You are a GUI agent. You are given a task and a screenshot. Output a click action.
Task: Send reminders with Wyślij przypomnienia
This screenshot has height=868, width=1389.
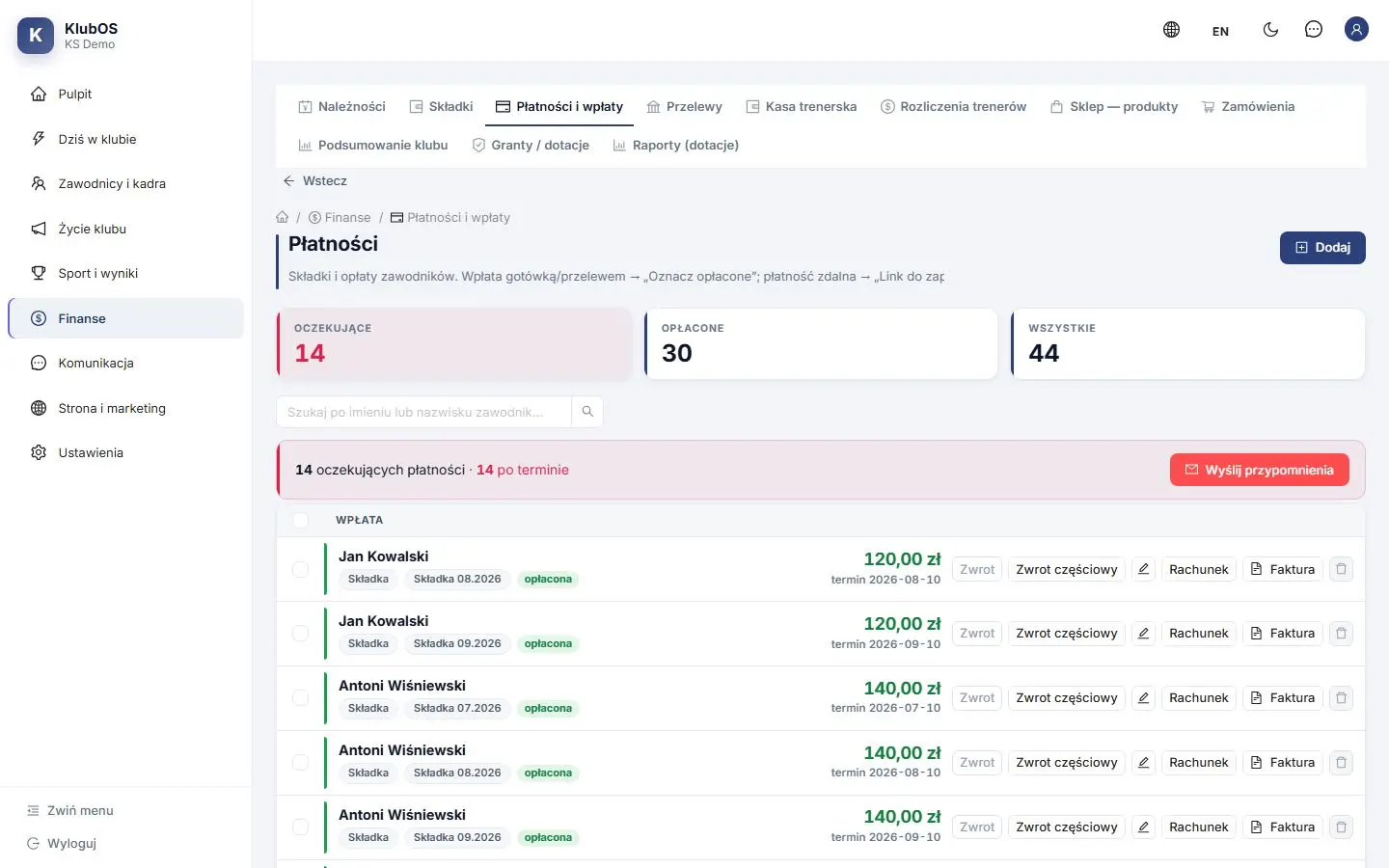point(1259,470)
